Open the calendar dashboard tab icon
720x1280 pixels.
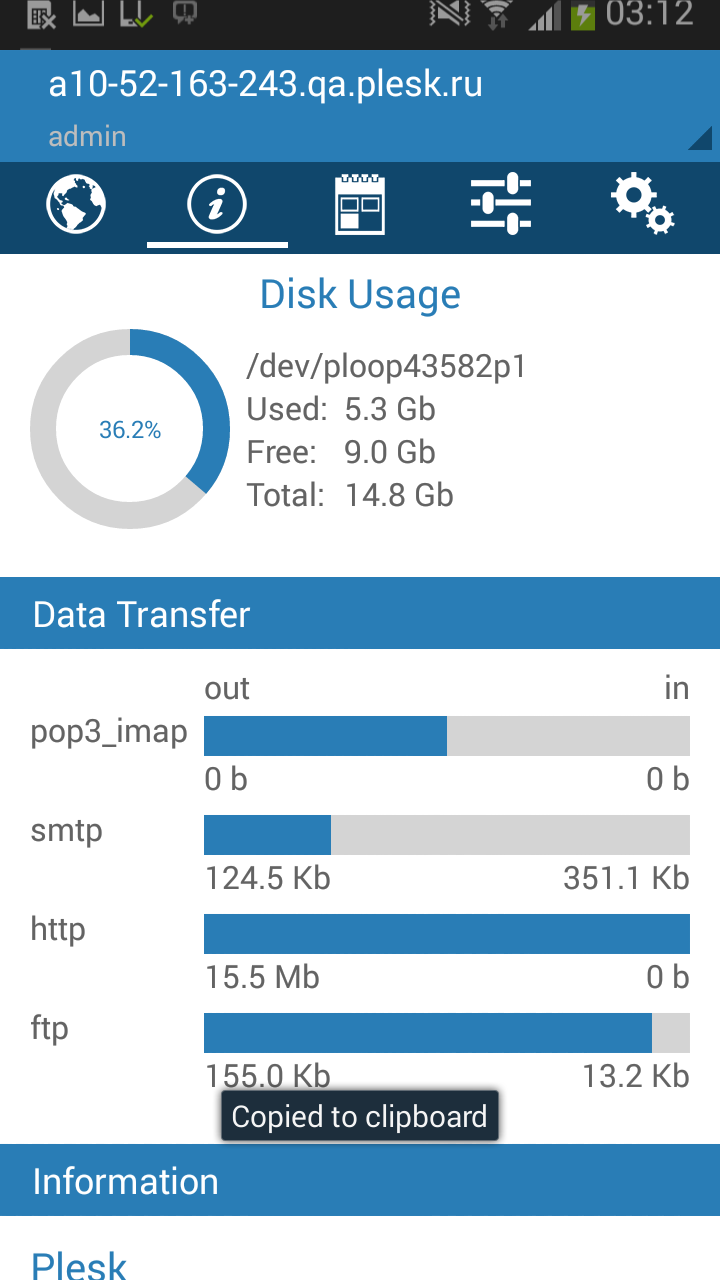pyautogui.click(x=359, y=205)
